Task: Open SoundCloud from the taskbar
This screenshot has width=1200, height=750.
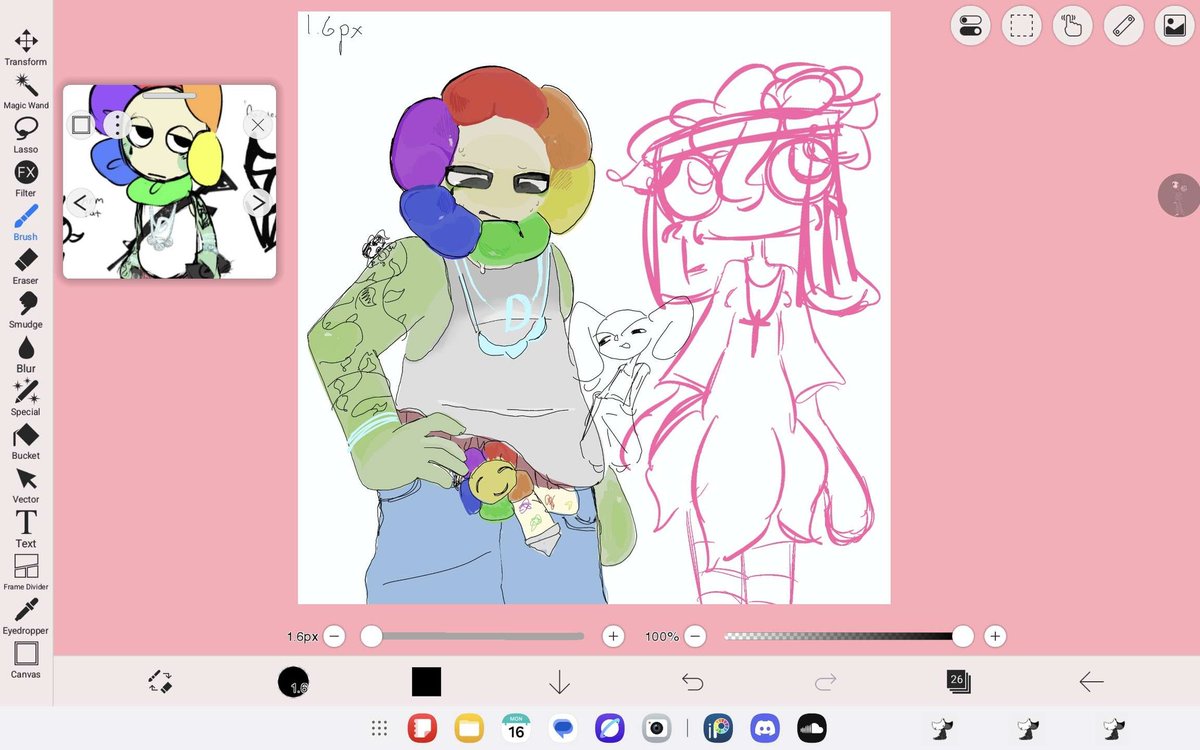Action: [812, 729]
